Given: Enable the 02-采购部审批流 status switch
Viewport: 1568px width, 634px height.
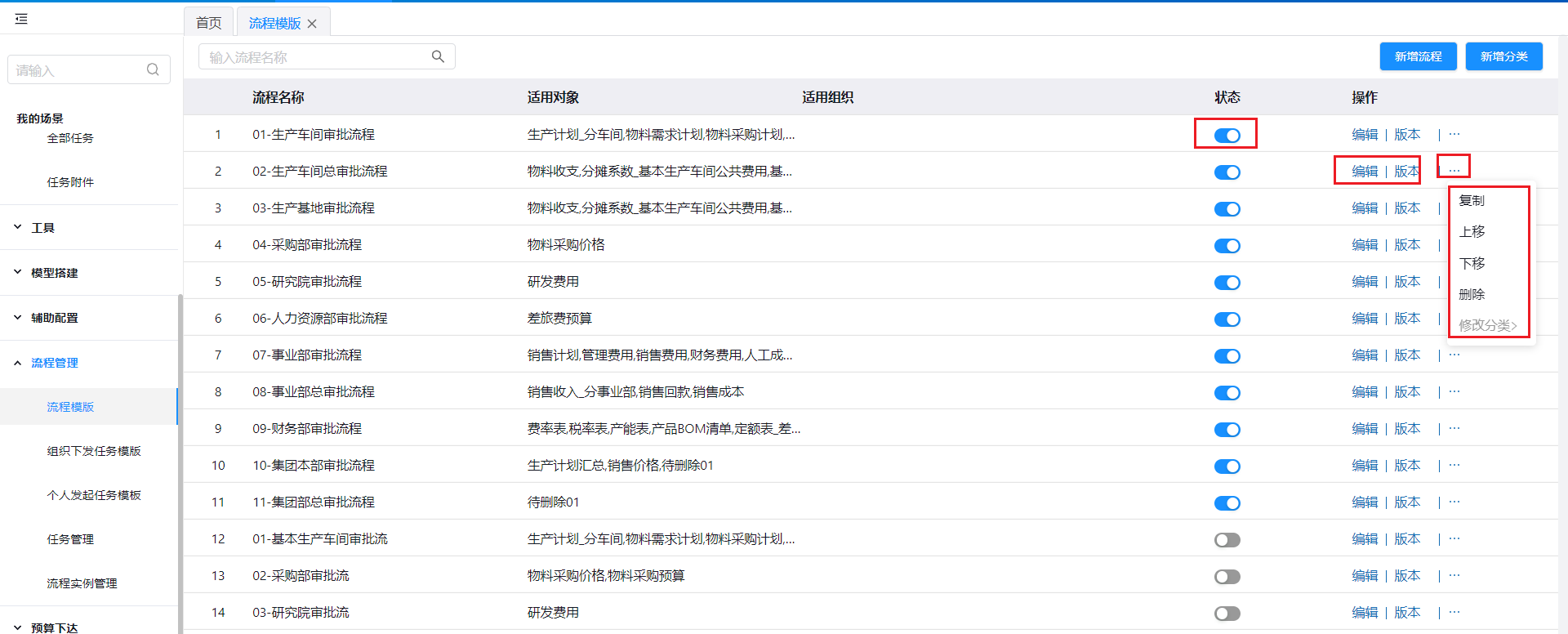Looking at the screenshot, I should click(1227, 577).
